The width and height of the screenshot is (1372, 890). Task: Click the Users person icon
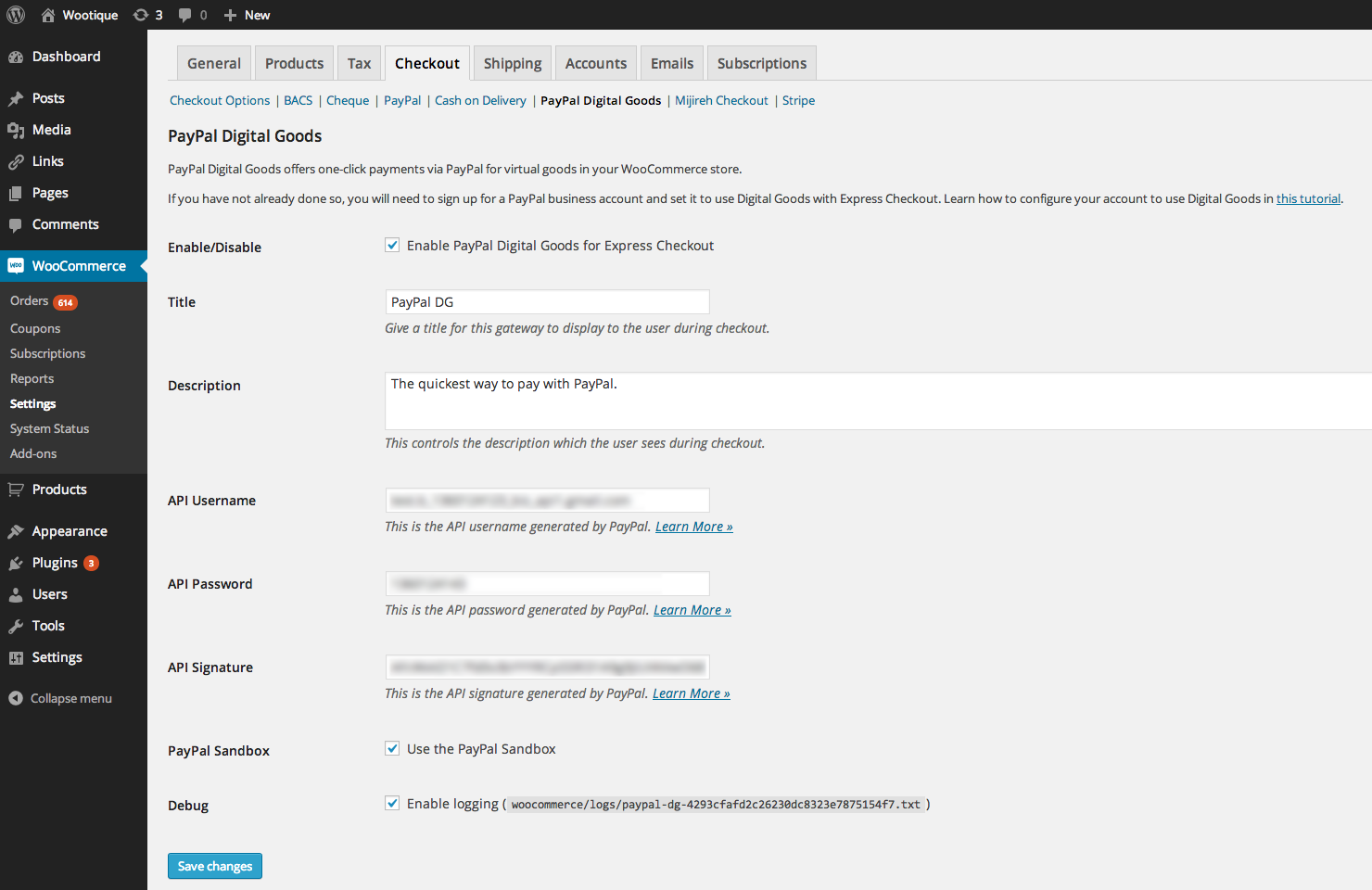(x=16, y=594)
